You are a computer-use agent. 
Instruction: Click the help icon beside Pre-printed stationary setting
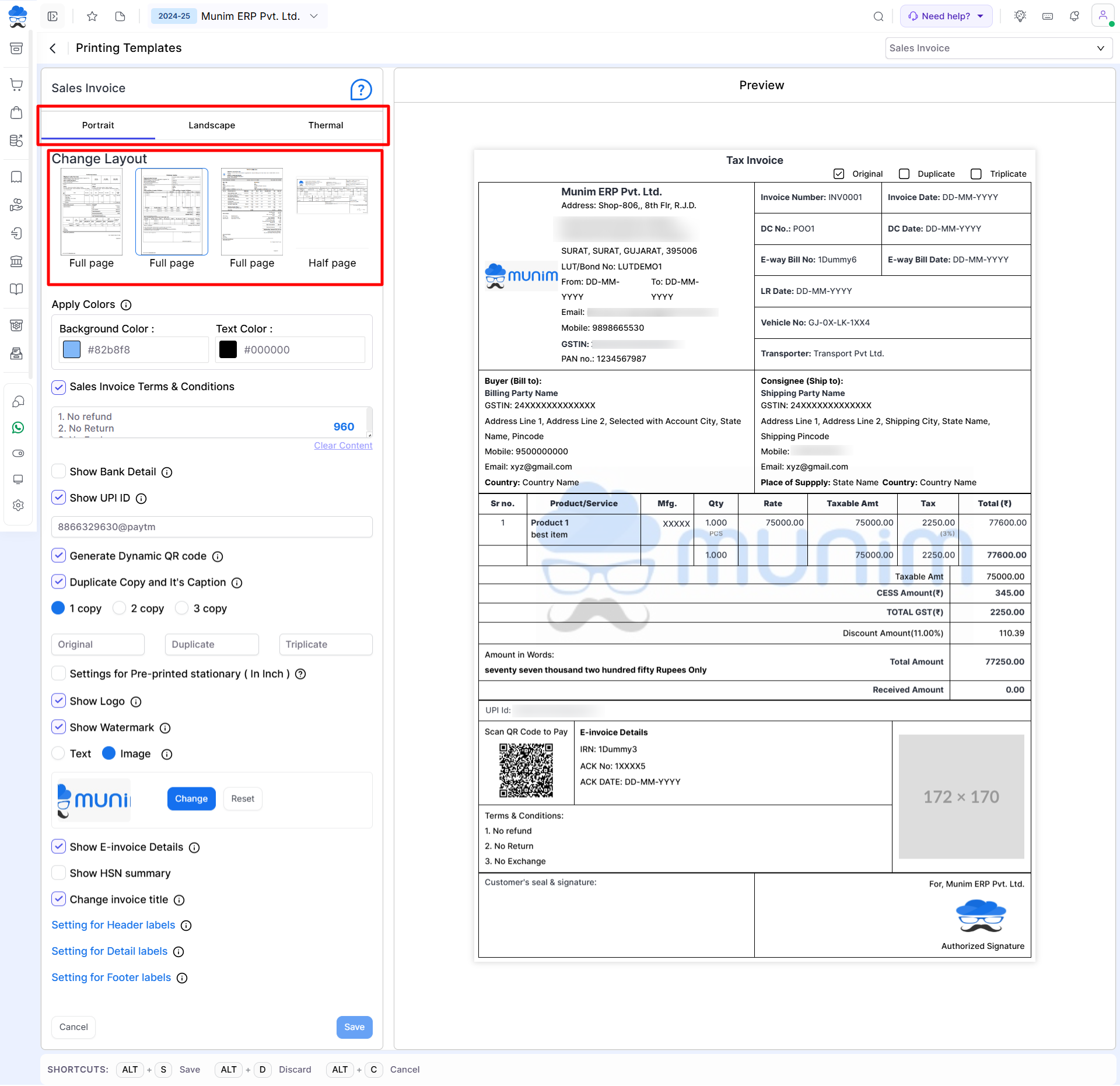coord(300,674)
